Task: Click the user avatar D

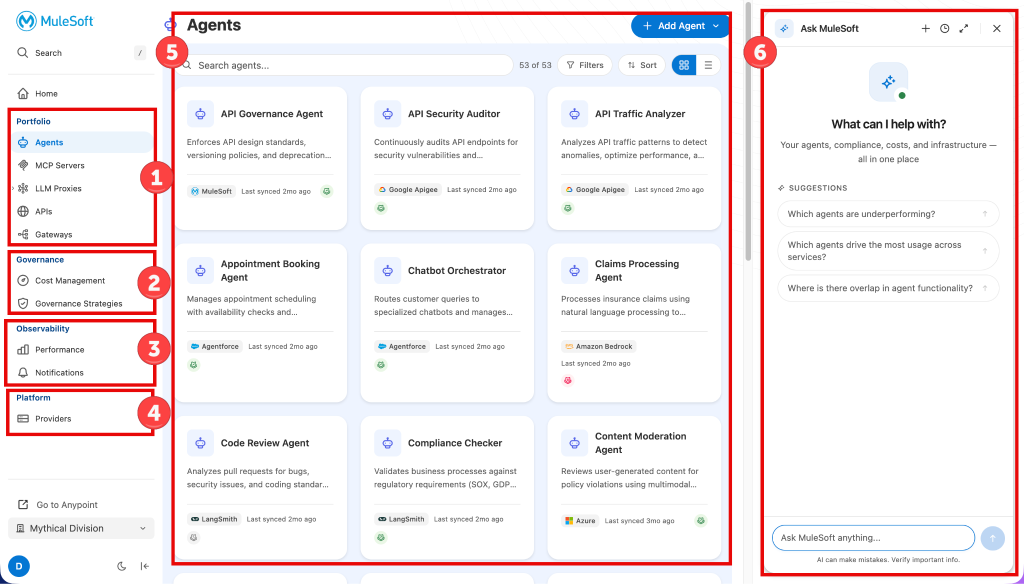Action: coord(19,566)
